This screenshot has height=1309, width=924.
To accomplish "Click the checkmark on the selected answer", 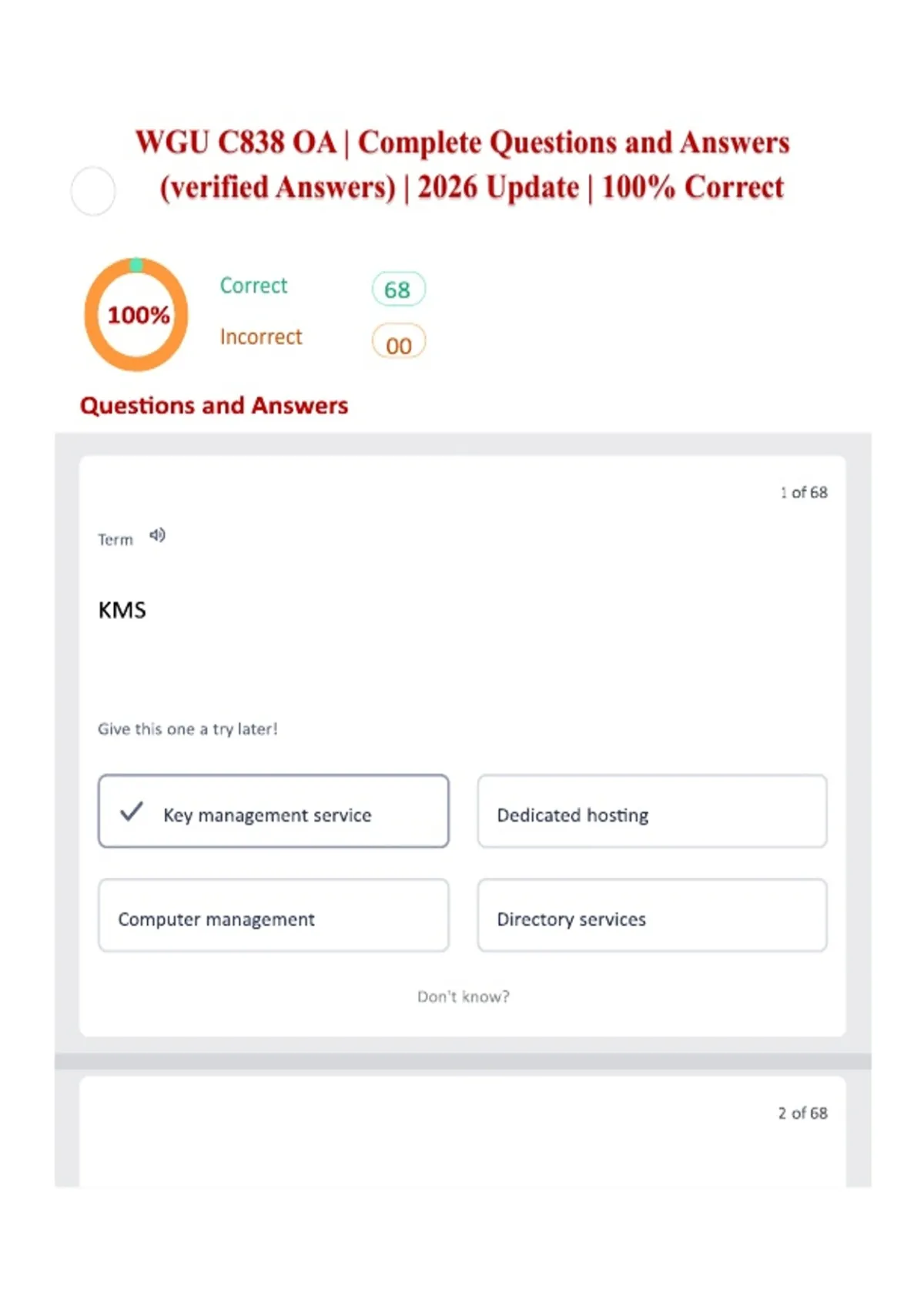I will point(132,812).
